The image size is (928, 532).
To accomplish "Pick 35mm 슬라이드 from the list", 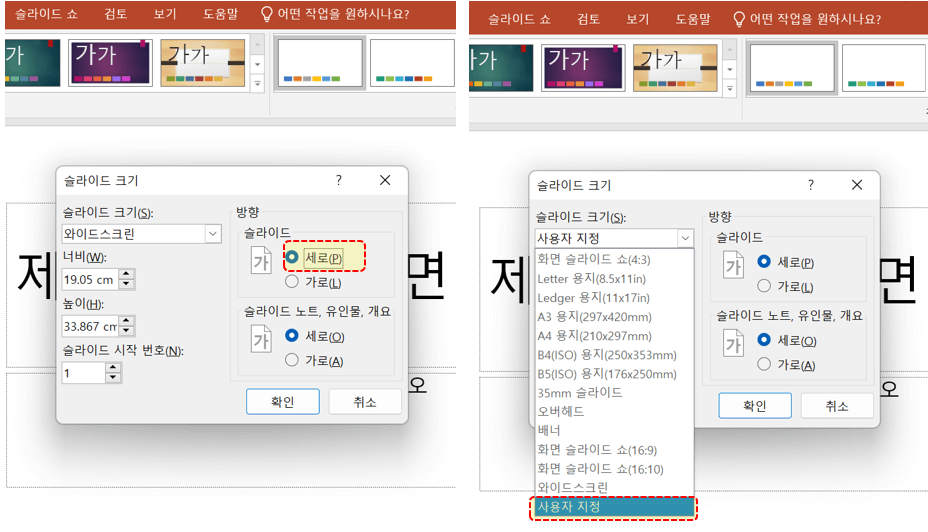I will [614, 392].
